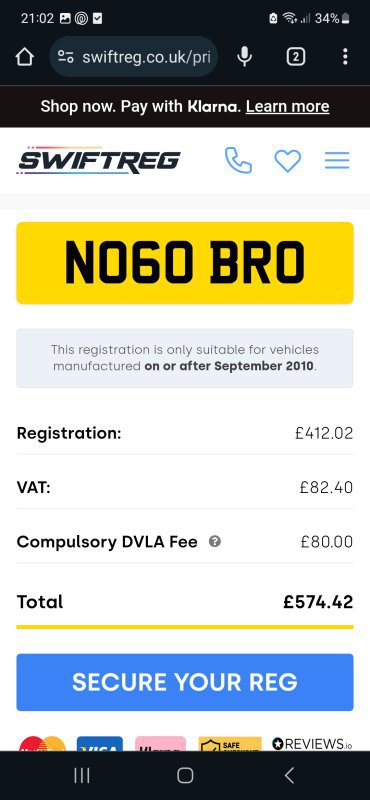
Task: Tap the SECURE YOUR REG button
Action: (x=185, y=682)
